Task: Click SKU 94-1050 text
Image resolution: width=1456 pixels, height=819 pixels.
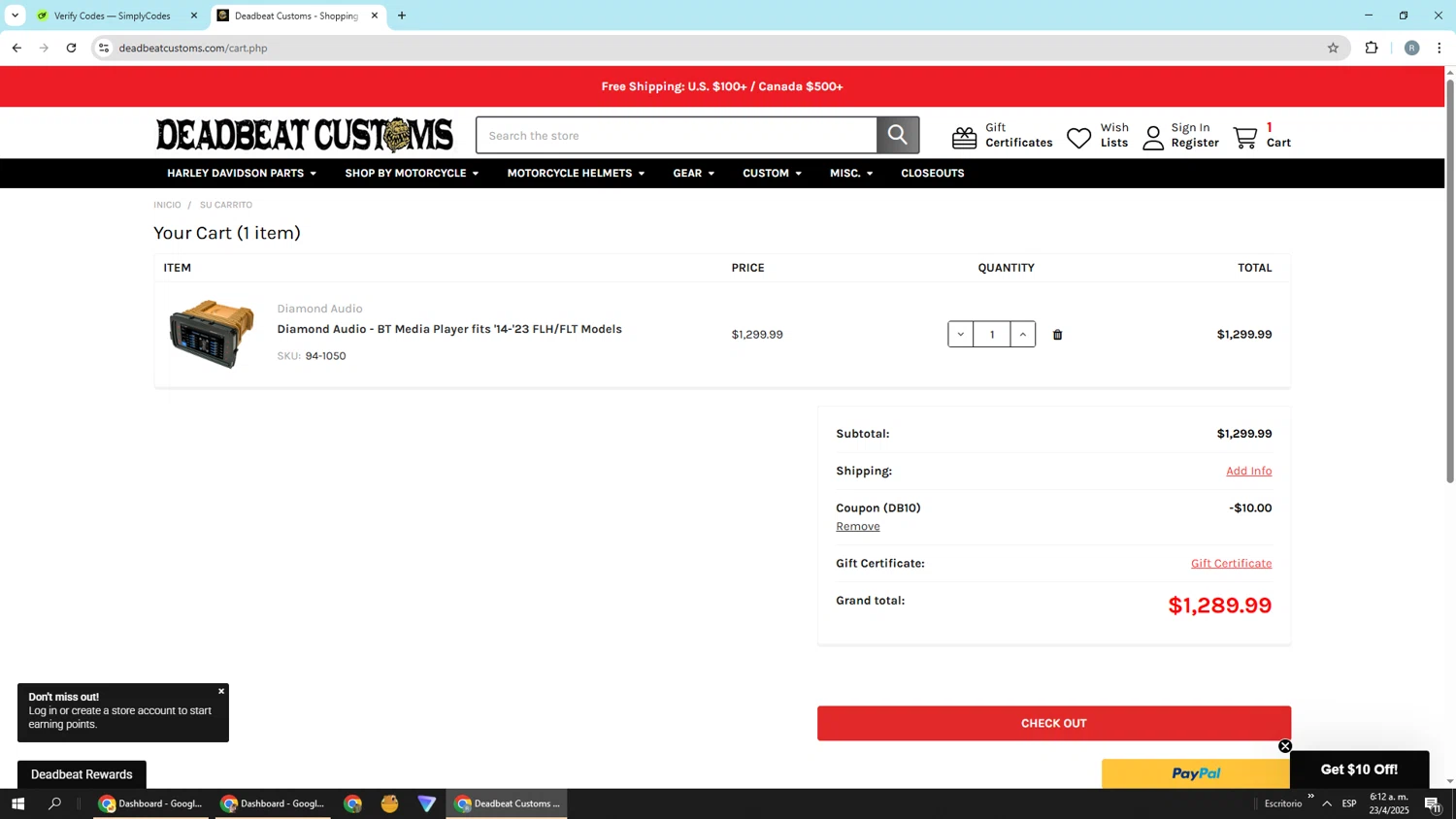Action: click(312, 356)
